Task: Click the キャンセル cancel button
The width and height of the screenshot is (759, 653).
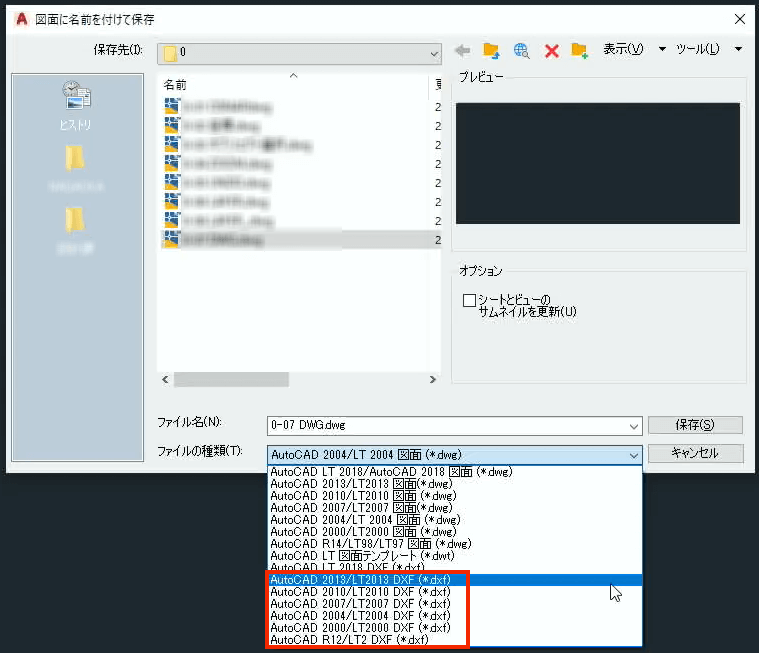Action: click(x=695, y=453)
